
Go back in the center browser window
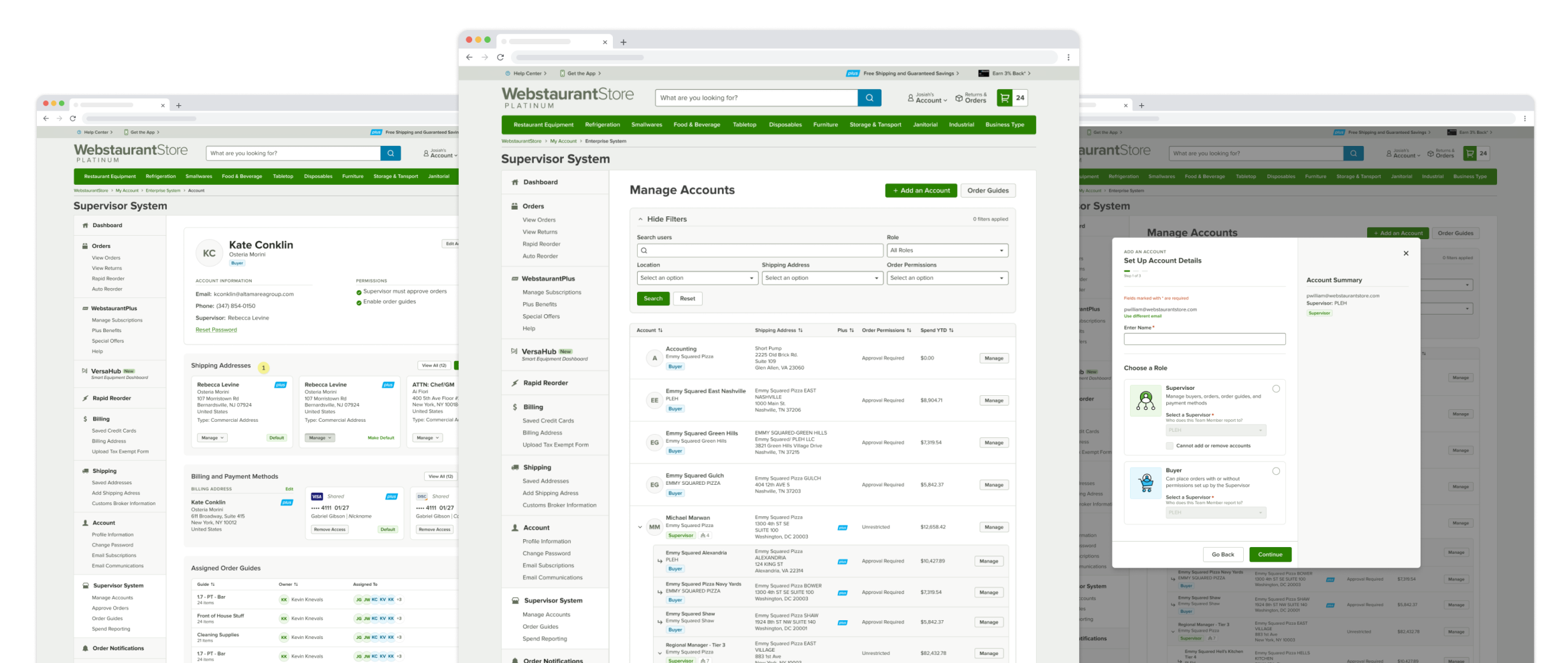(x=469, y=58)
